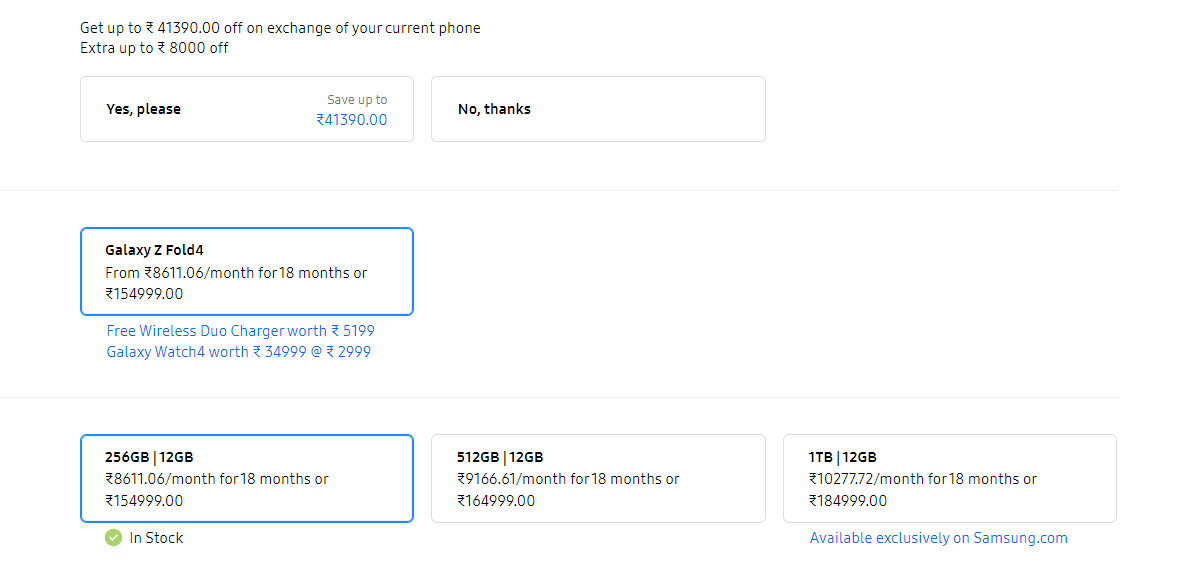Click the 'In Stock' status label

click(156, 538)
